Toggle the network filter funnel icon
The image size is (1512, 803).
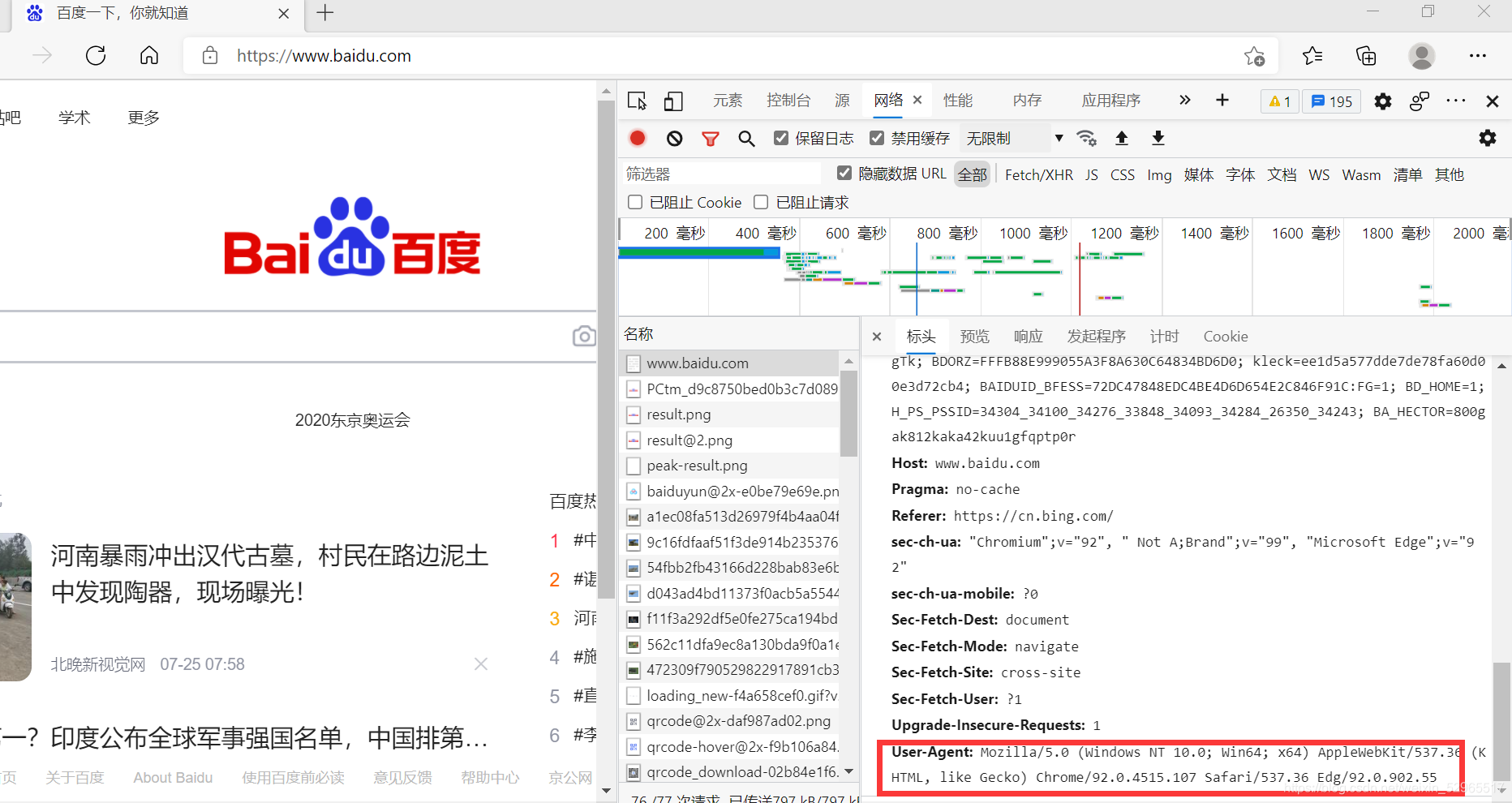pyautogui.click(x=711, y=139)
